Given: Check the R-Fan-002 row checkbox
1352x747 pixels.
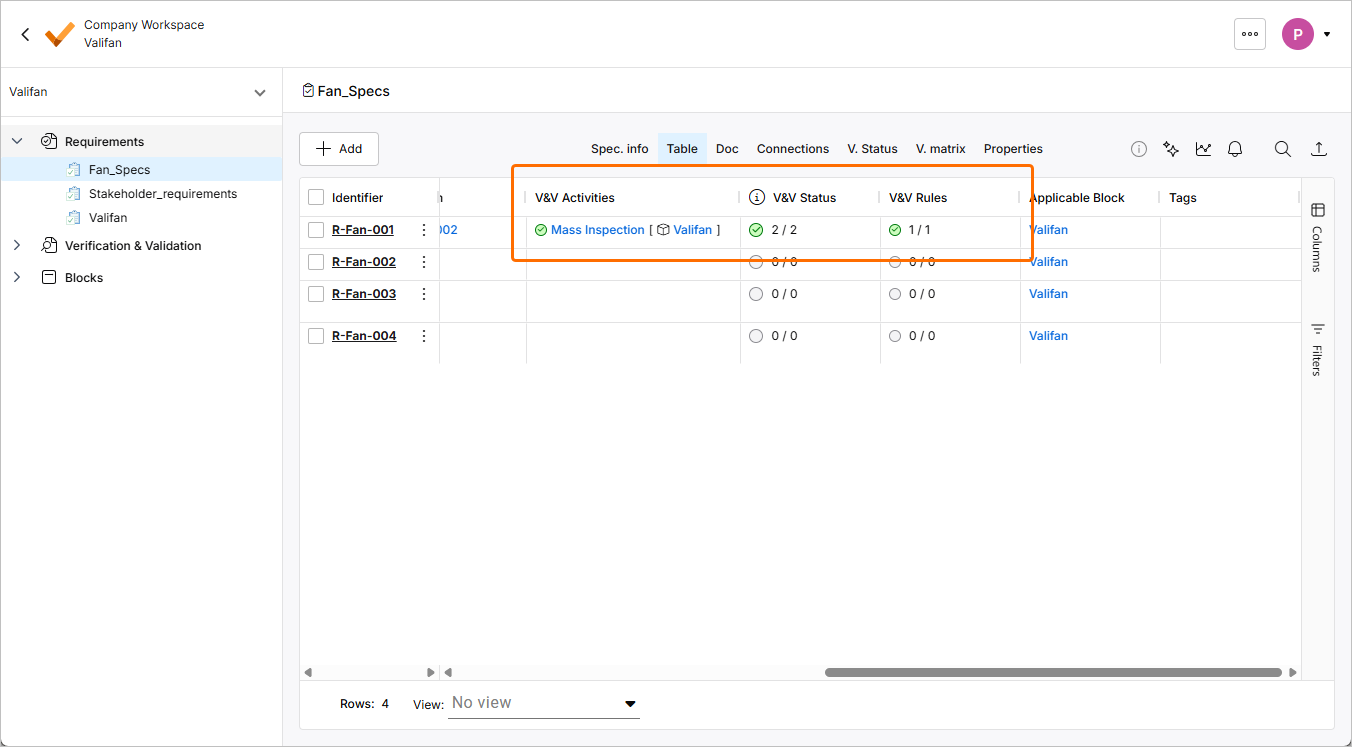Looking at the screenshot, I should coord(316,262).
